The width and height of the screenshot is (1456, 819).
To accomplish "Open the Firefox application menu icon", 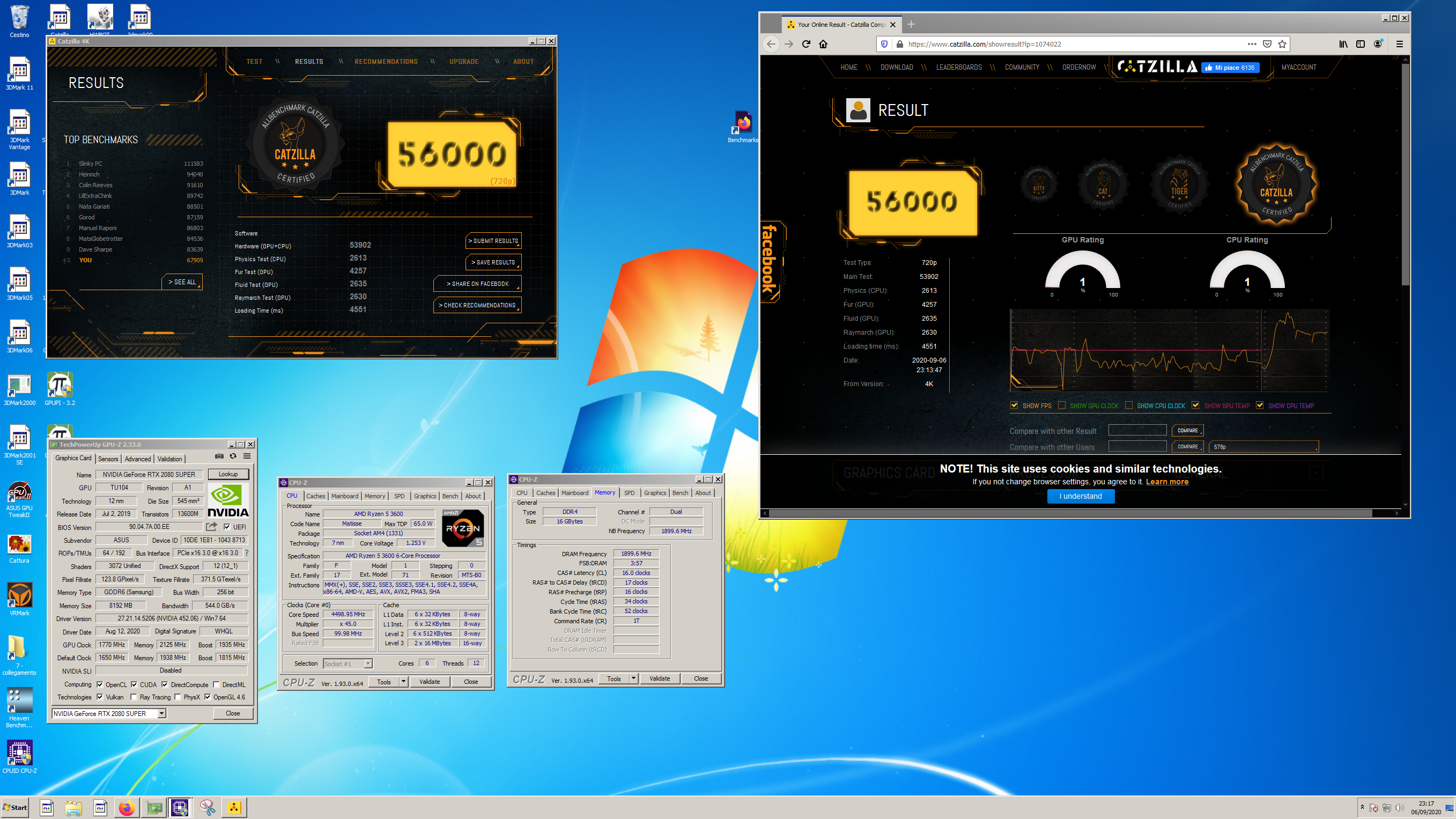I will pos(1400,44).
